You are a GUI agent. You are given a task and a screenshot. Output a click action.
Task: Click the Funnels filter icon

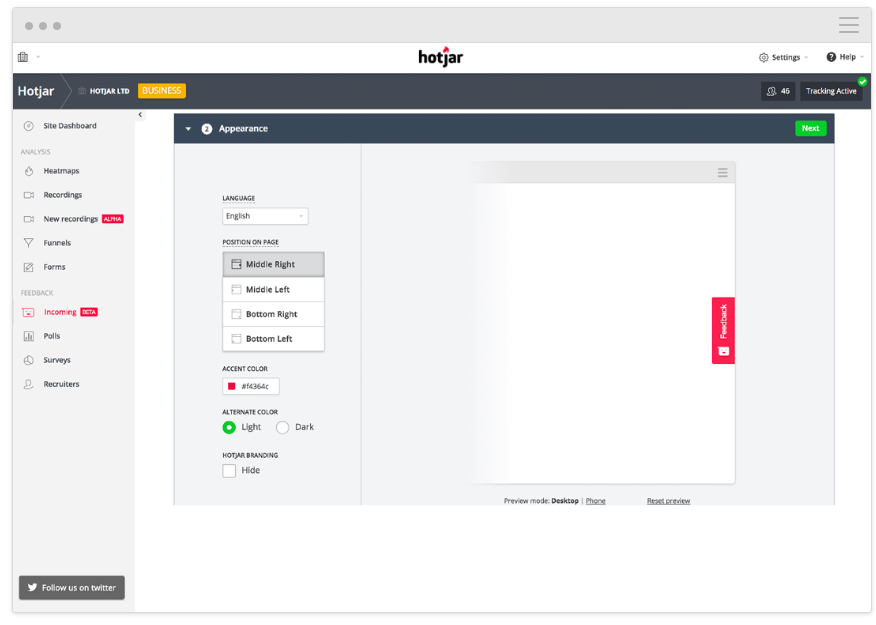pyautogui.click(x=28, y=243)
